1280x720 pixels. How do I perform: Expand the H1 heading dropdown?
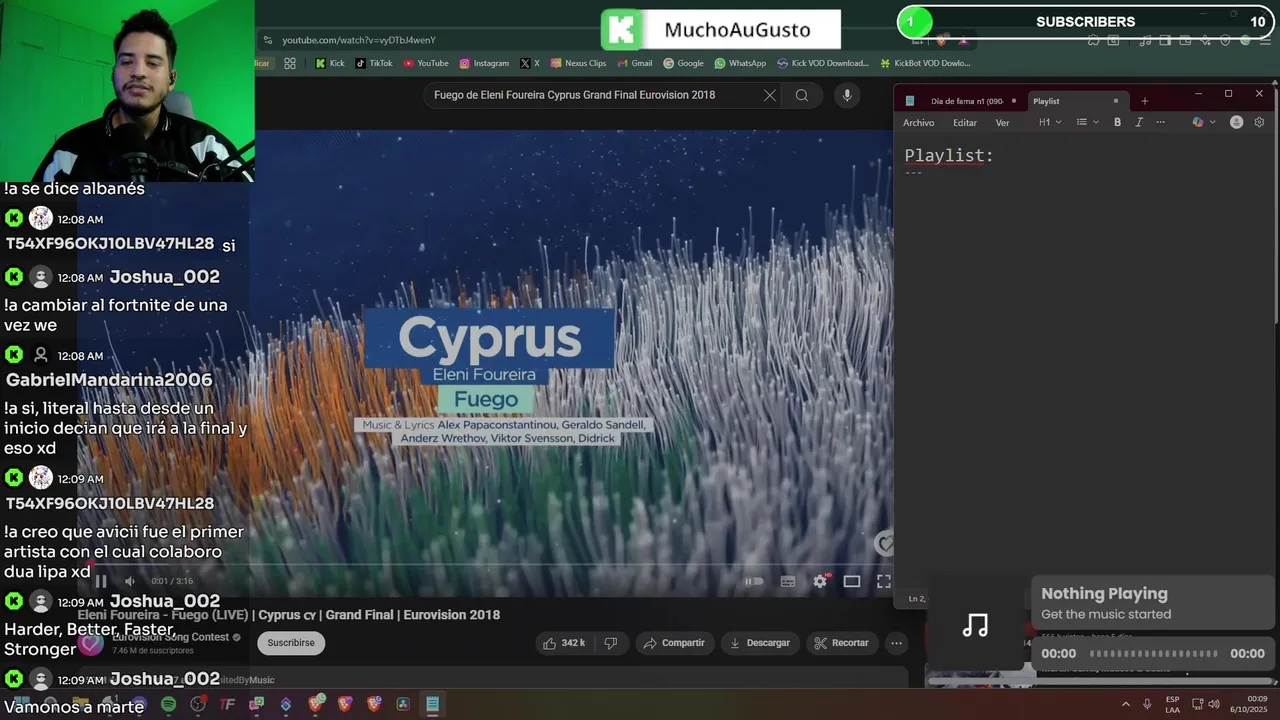click(x=1050, y=122)
